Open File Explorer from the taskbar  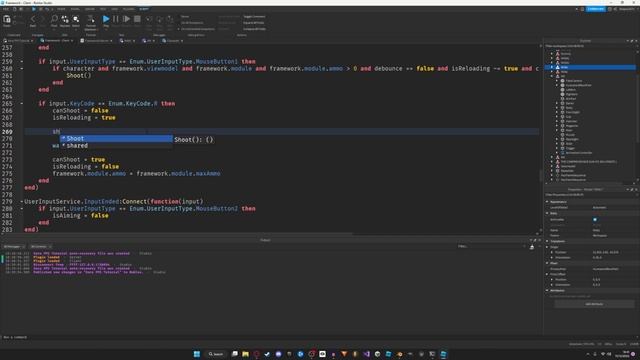[x=245, y=354]
